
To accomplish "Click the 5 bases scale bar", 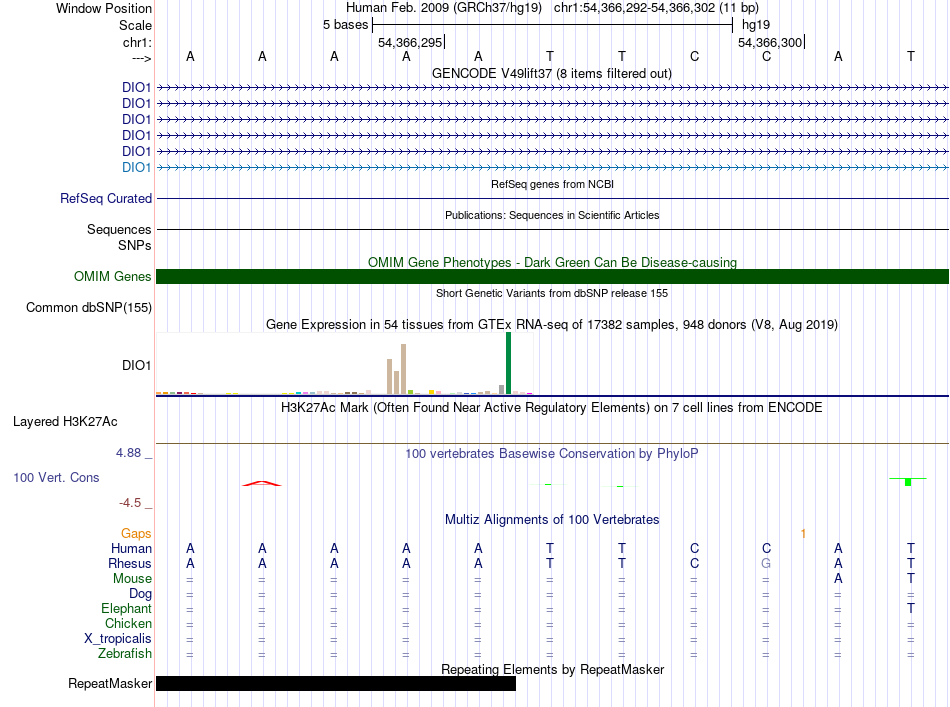I will coord(553,25).
